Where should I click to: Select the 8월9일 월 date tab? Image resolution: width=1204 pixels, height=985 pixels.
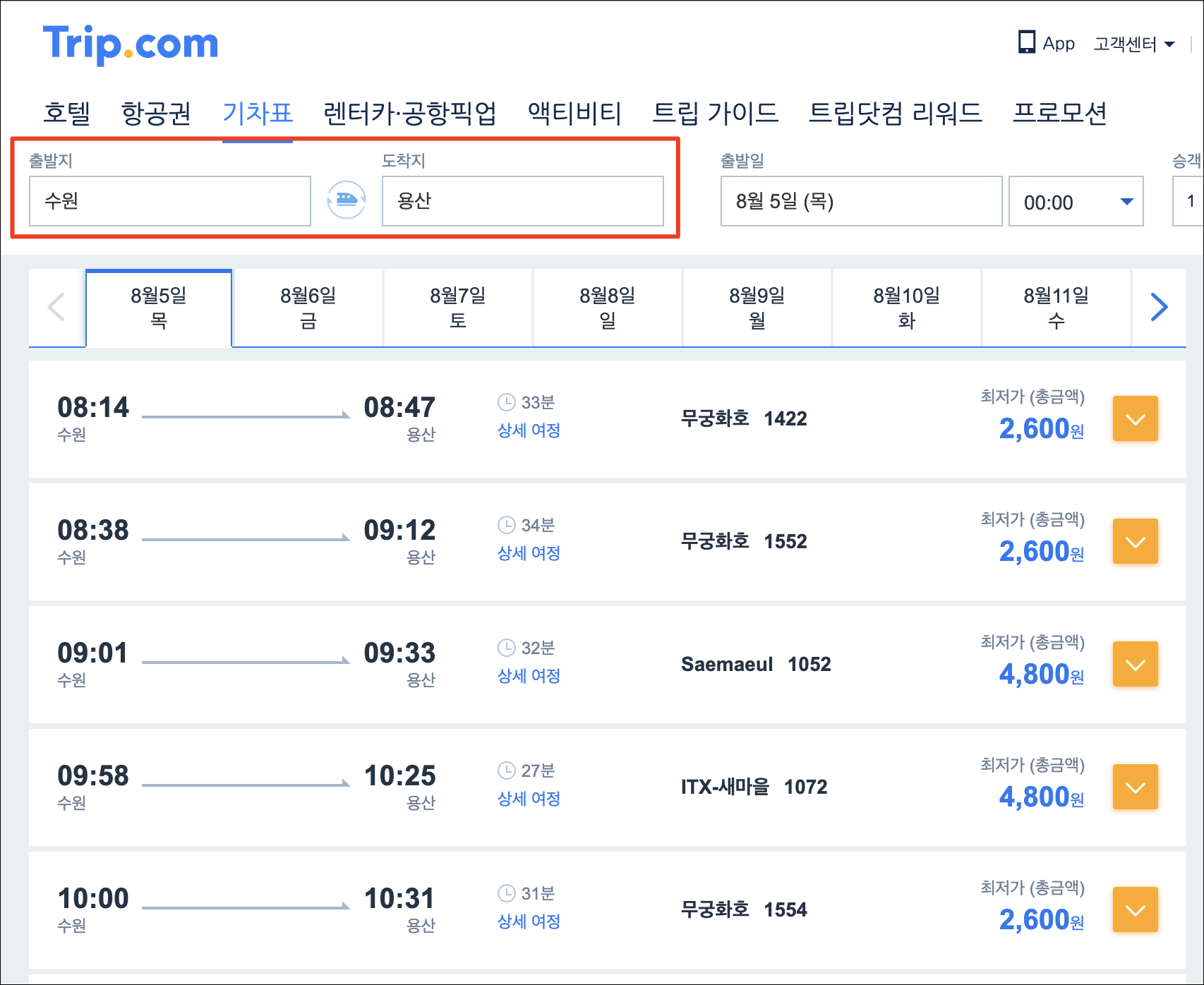pos(757,308)
